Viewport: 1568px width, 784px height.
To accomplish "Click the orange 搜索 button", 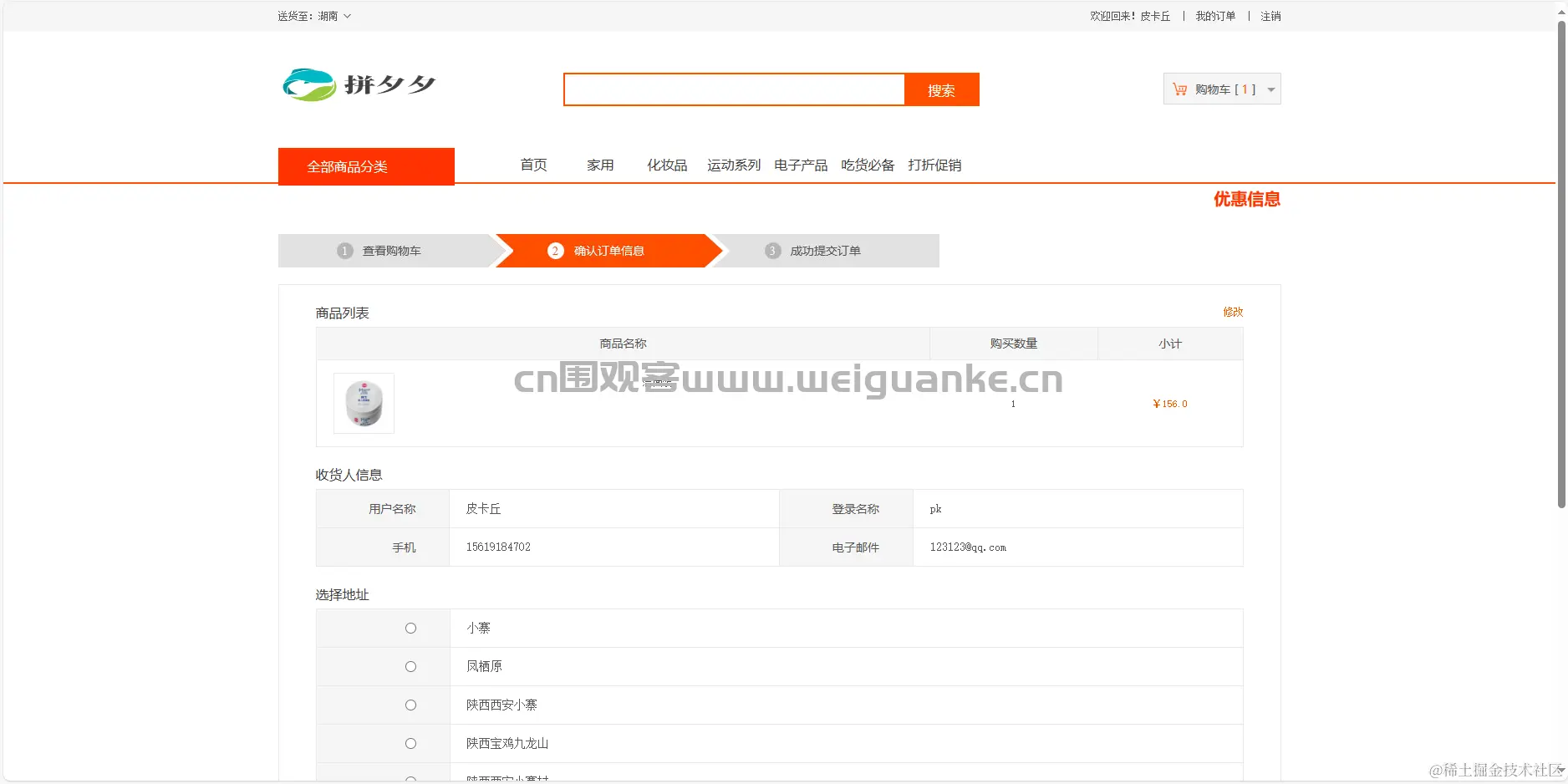I will point(942,89).
